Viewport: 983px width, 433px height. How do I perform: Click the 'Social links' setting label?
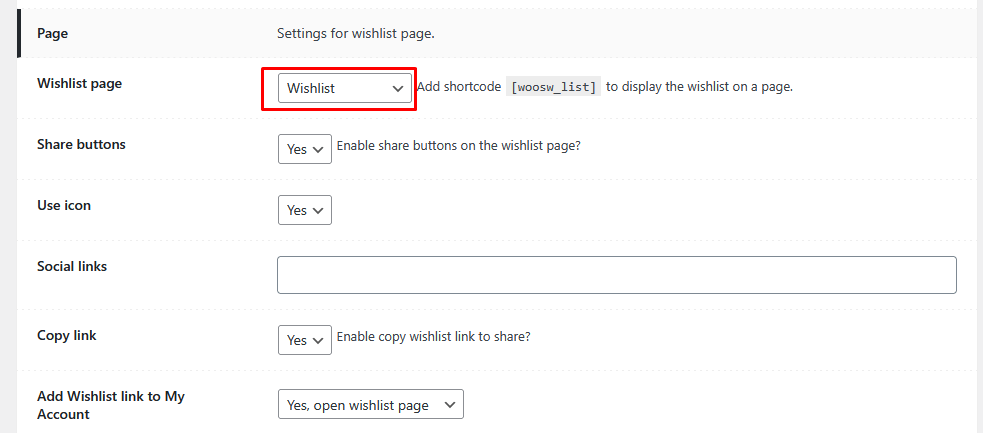72,266
